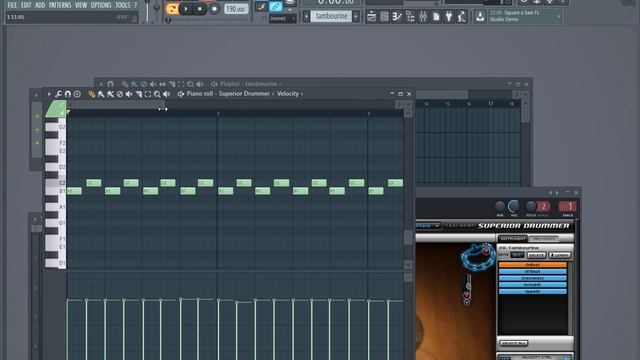
Task: Arm the record button in transport
Action: coord(214,9)
